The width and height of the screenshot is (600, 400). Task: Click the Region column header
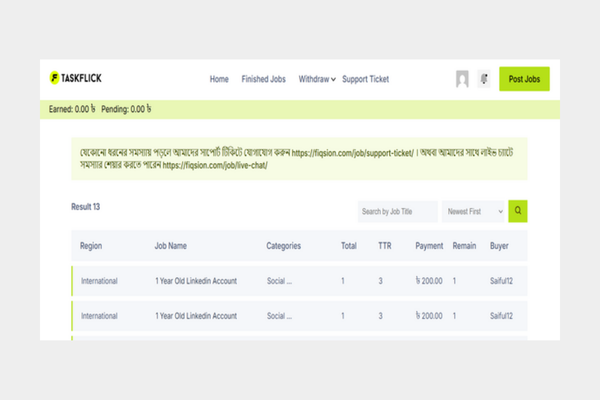coord(91,246)
